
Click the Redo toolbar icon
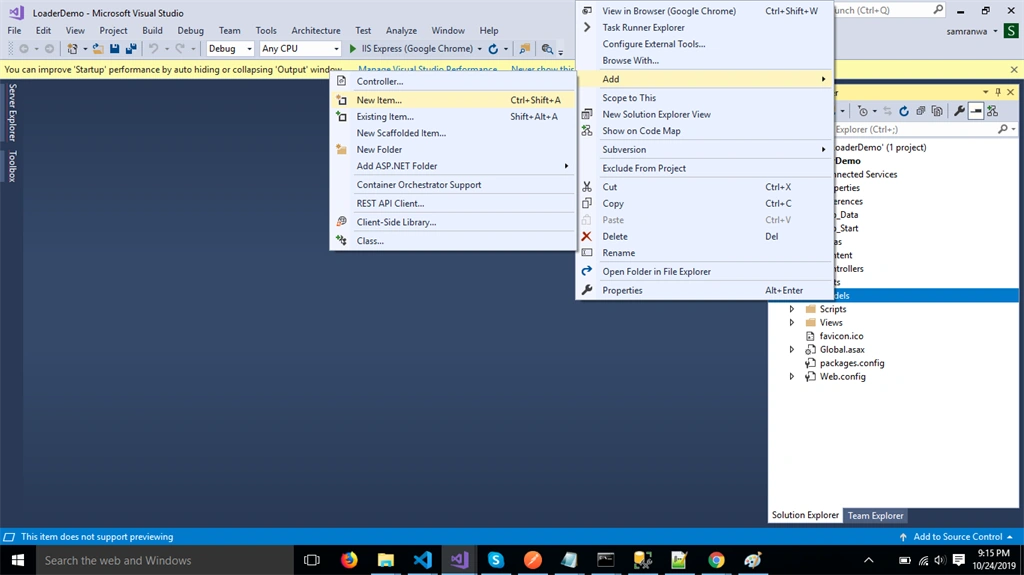click(x=180, y=49)
